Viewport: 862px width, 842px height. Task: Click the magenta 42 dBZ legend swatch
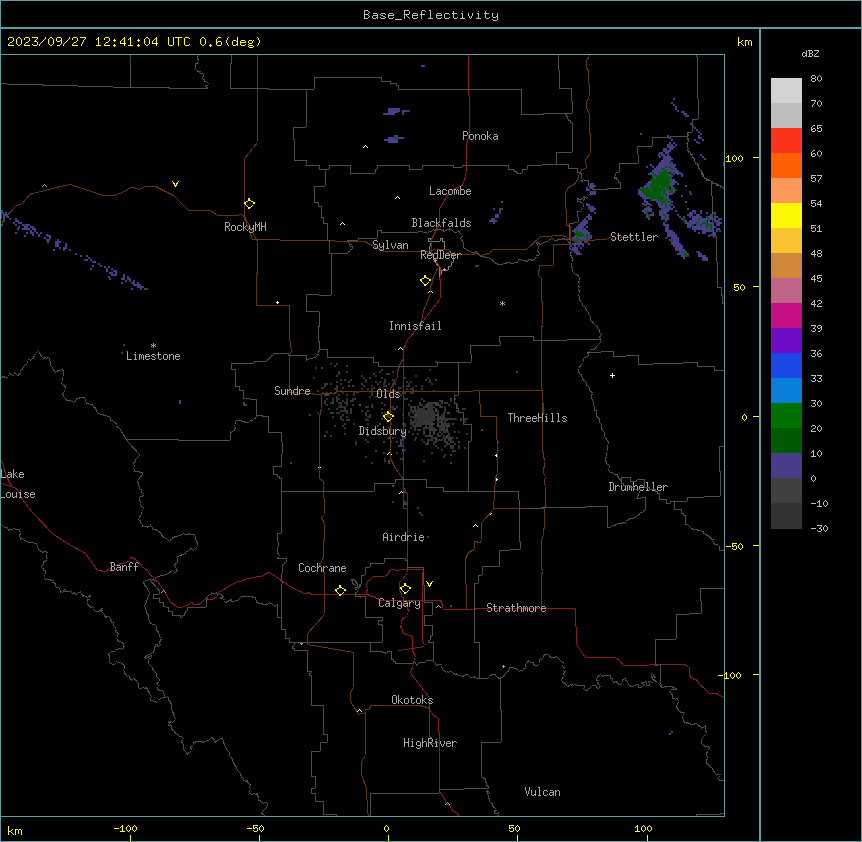[786, 315]
